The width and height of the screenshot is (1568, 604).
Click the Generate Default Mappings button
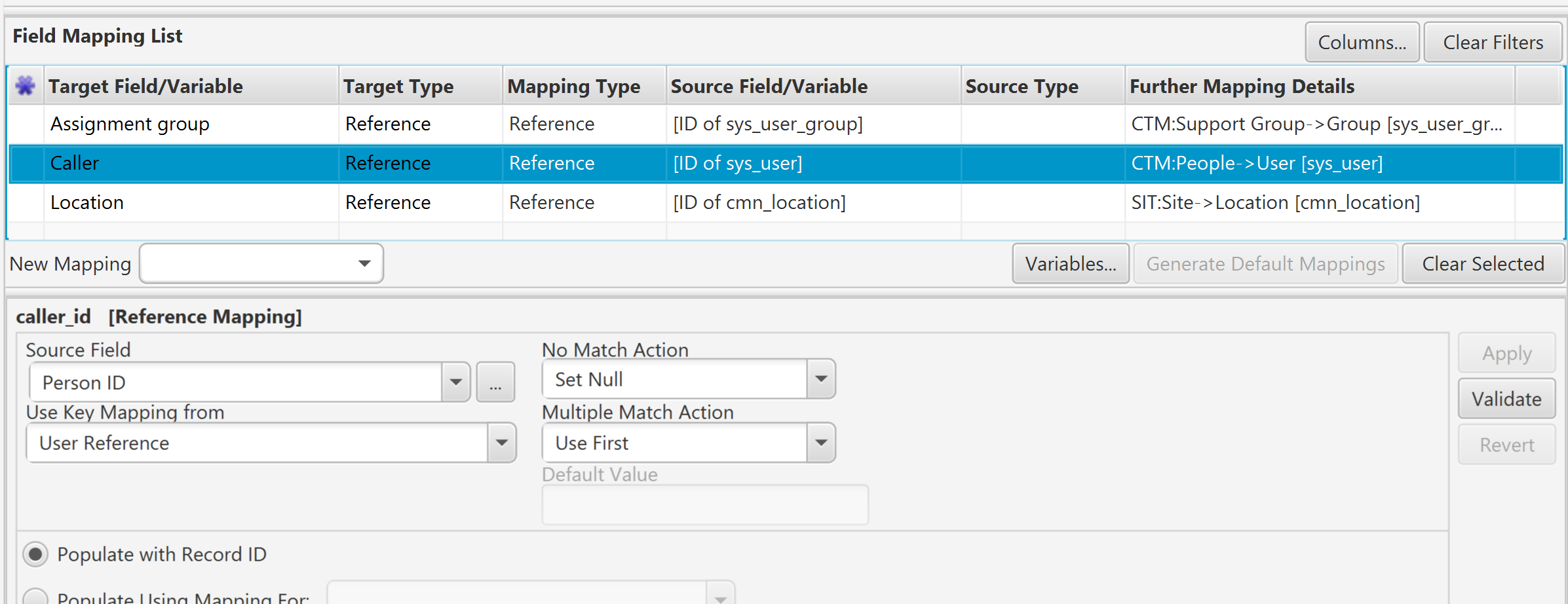point(1265,263)
